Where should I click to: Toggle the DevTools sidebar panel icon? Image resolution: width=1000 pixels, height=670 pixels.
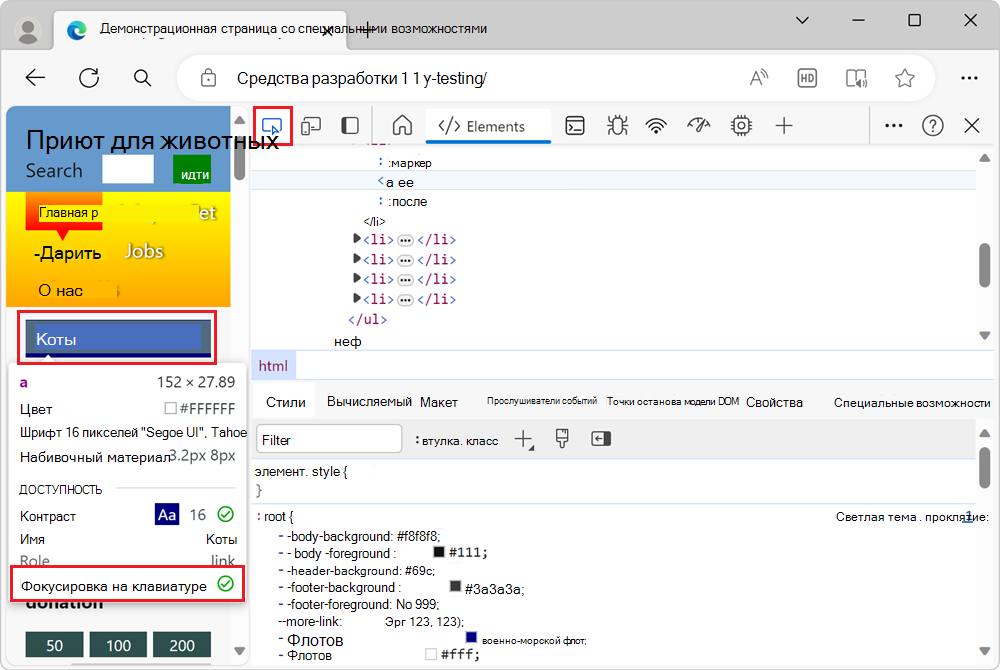tap(349, 126)
